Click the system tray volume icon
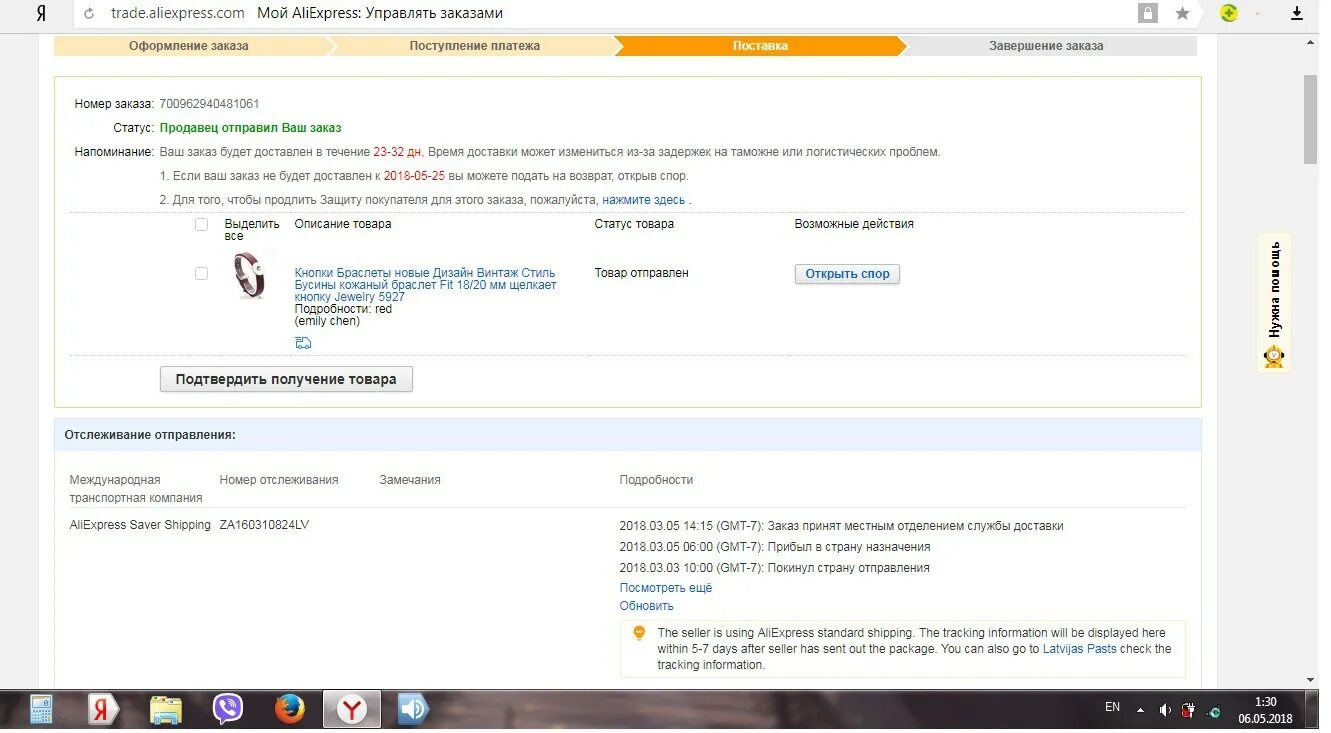This screenshot has height=733, width=1331. (x=1165, y=710)
